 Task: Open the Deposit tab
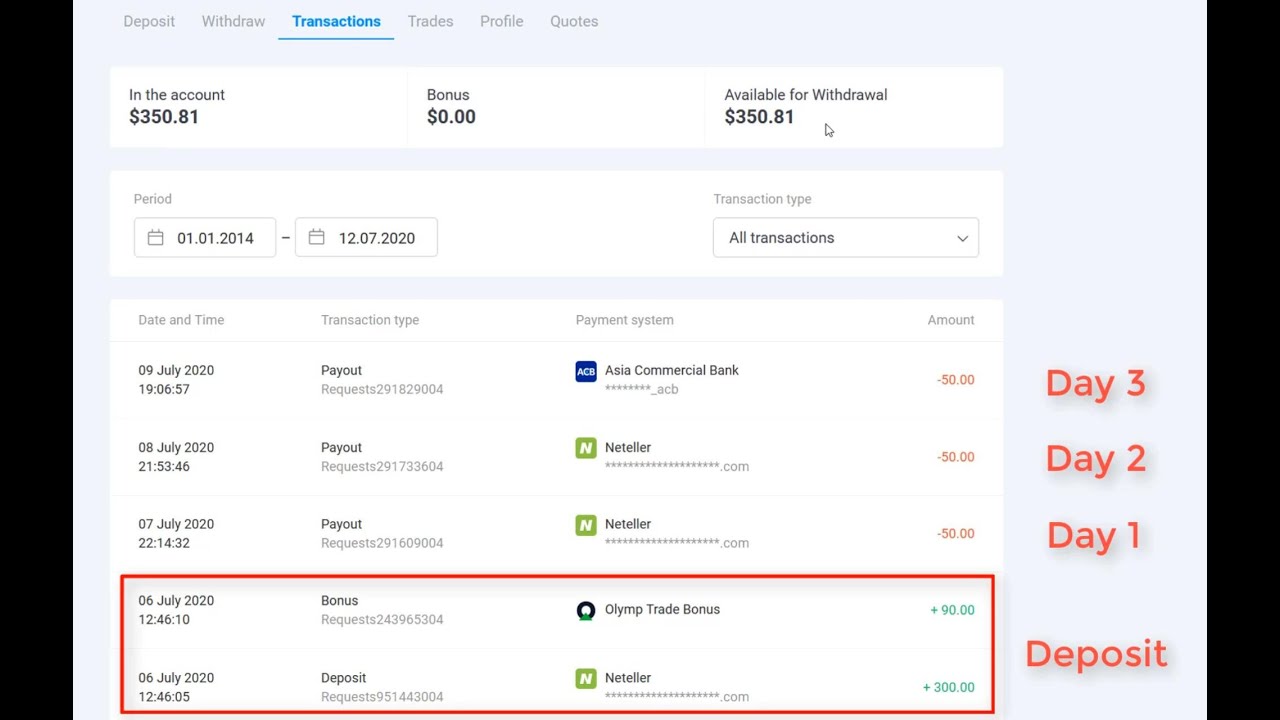(x=149, y=21)
